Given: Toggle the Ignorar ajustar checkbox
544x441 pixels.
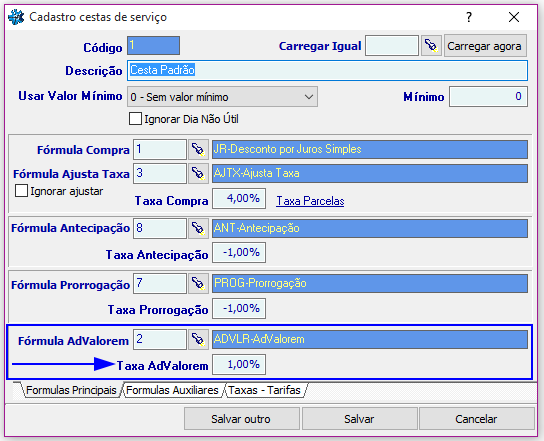Looking at the screenshot, I should (x=21, y=191).
